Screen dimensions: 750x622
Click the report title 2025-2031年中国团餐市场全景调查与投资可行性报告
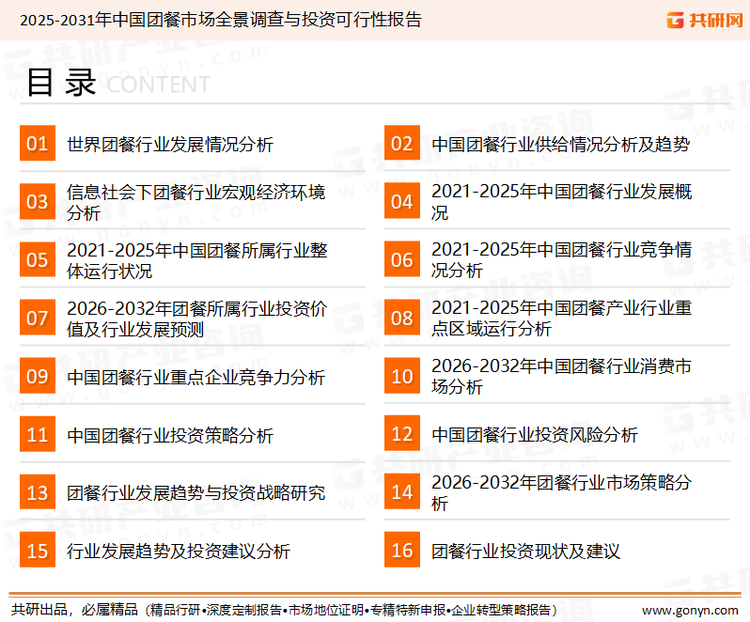[221, 20]
